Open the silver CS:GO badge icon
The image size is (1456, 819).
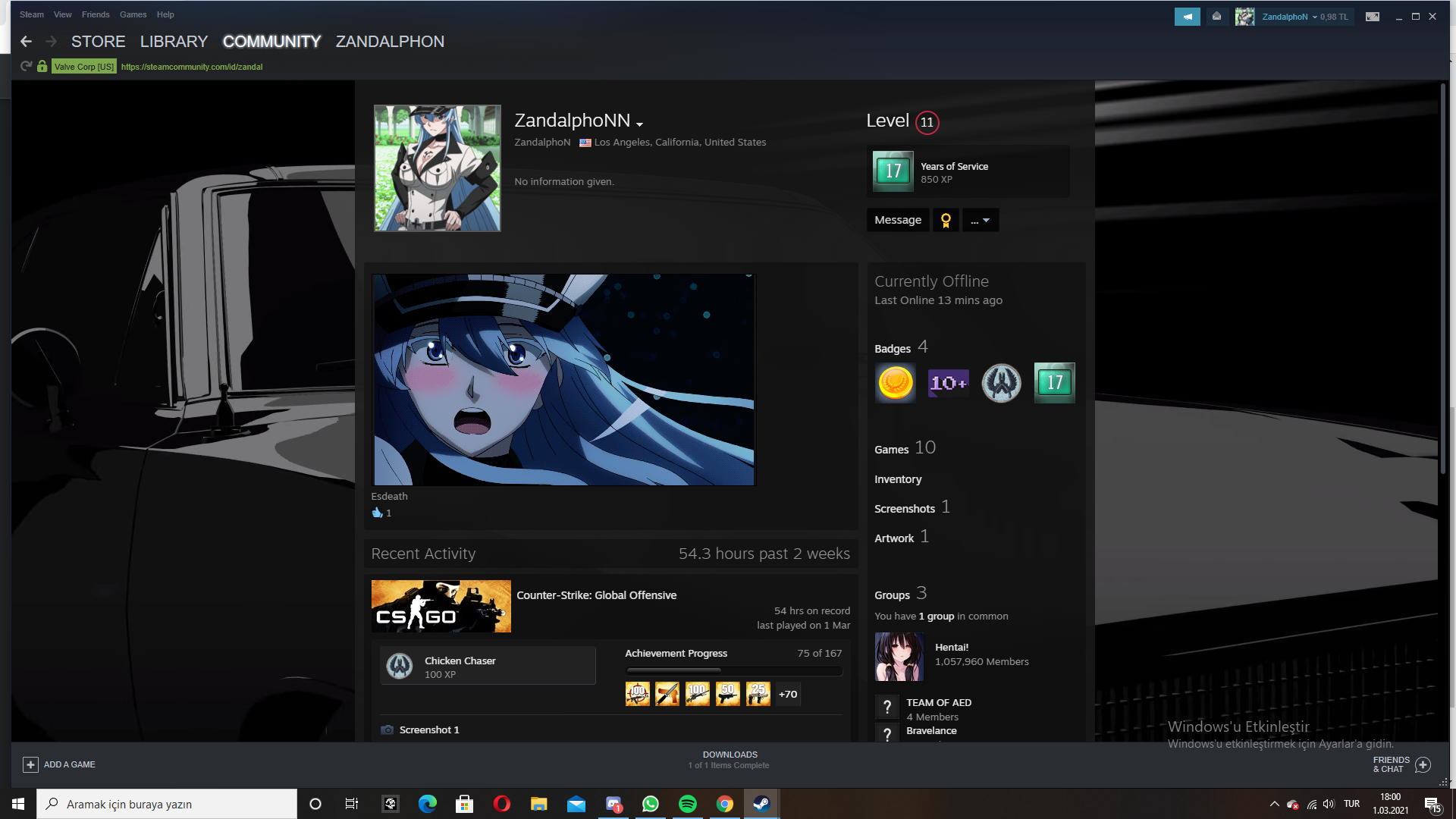coord(1002,383)
